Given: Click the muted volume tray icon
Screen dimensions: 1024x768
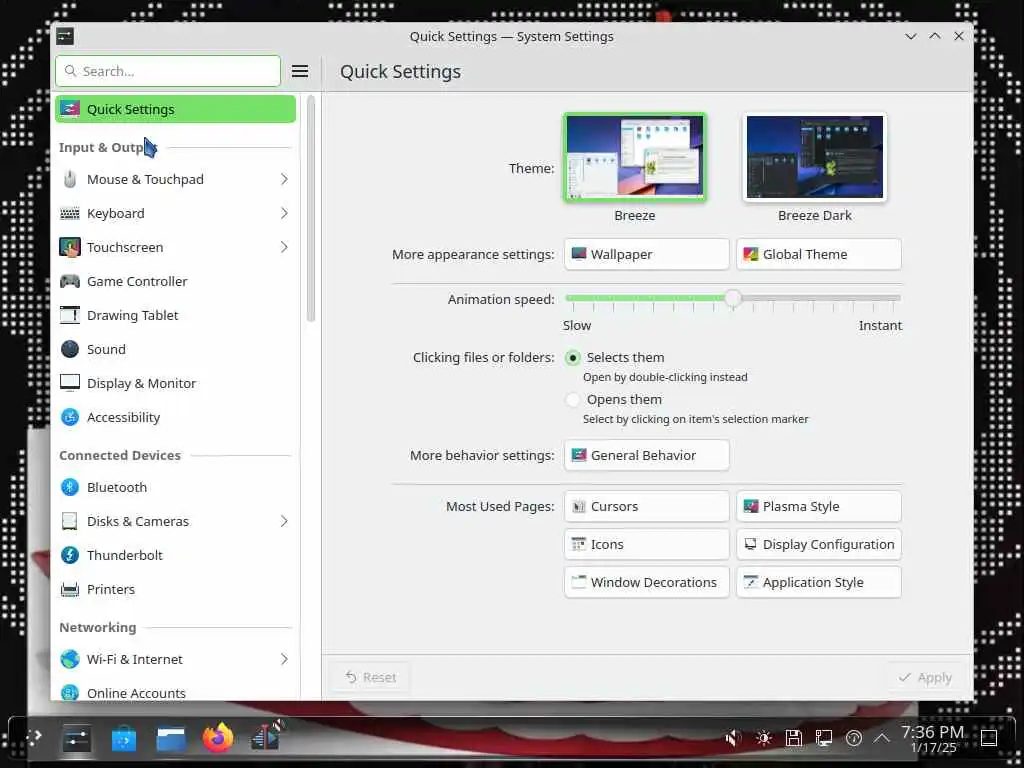Looking at the screenshot, I should click(x=733, y=739).
